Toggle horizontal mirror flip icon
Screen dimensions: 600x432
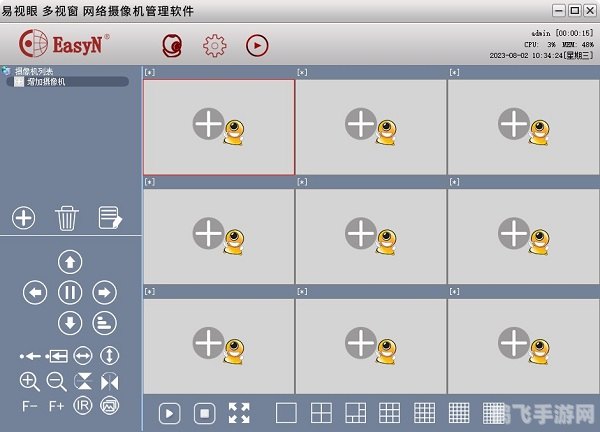(x=110, y=381)
